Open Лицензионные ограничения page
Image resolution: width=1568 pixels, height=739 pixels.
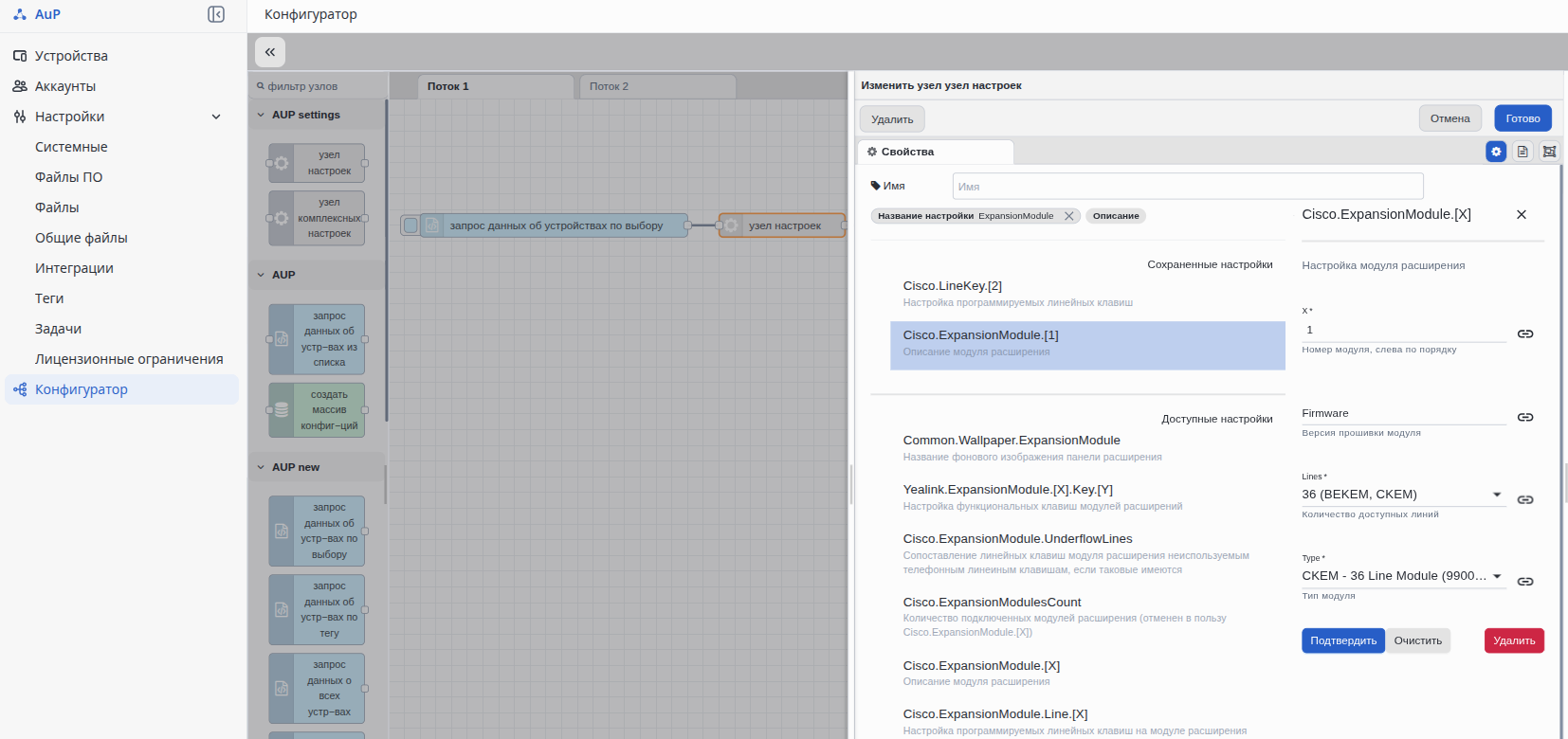pyautogui.click(x=129, y=359)
